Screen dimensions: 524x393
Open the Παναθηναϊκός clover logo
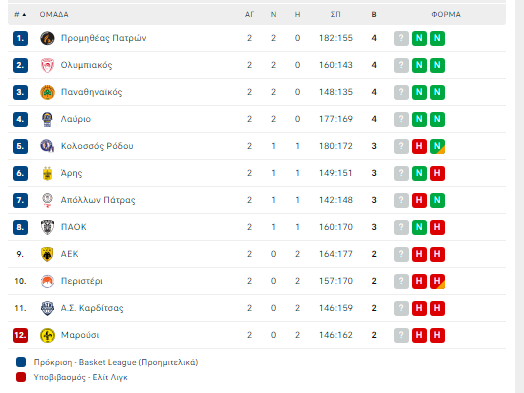coord(47,92)
